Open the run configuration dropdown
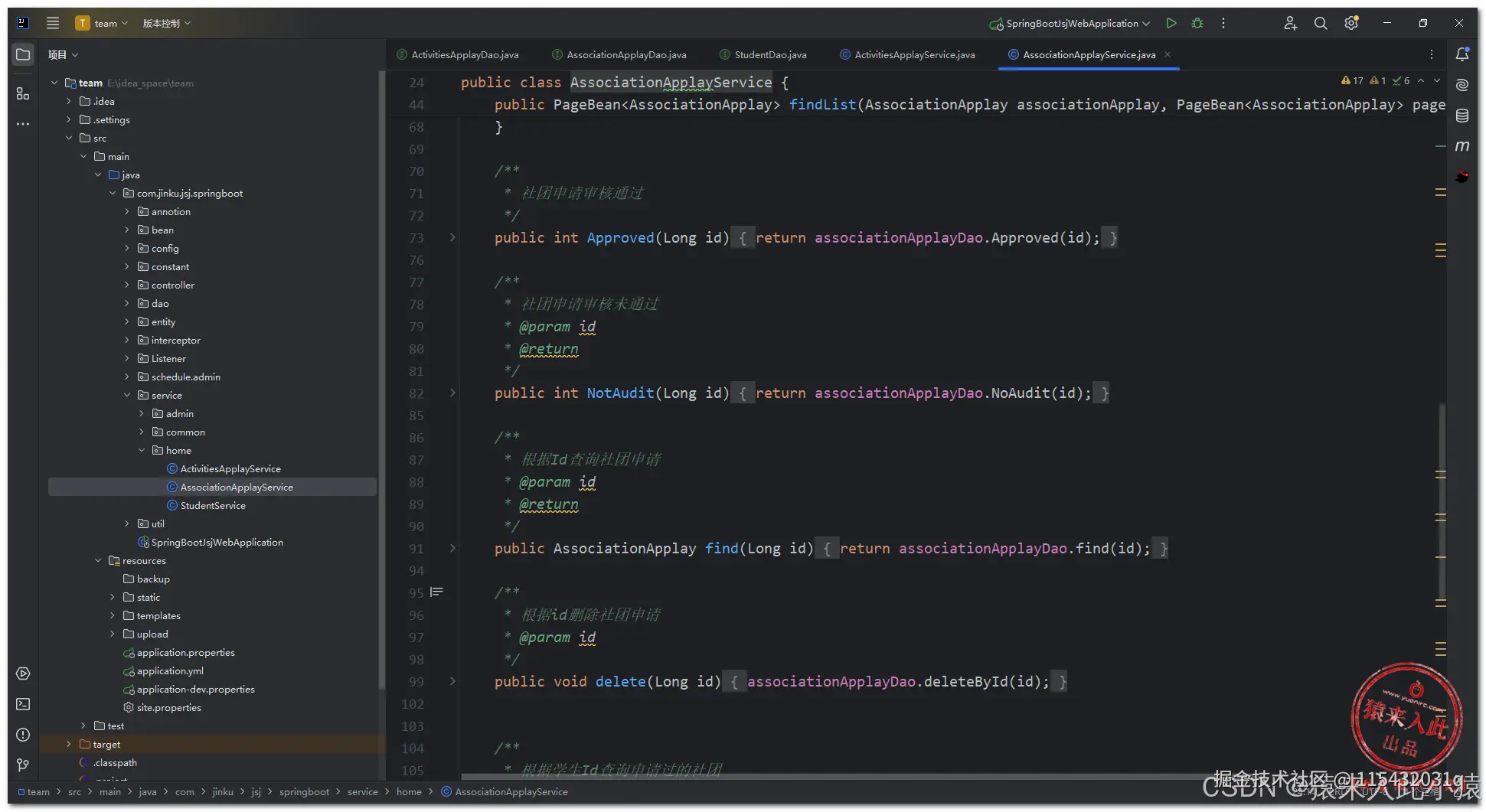The image size is (1486, 812). pyautogui.click(x=1070, y=23)
